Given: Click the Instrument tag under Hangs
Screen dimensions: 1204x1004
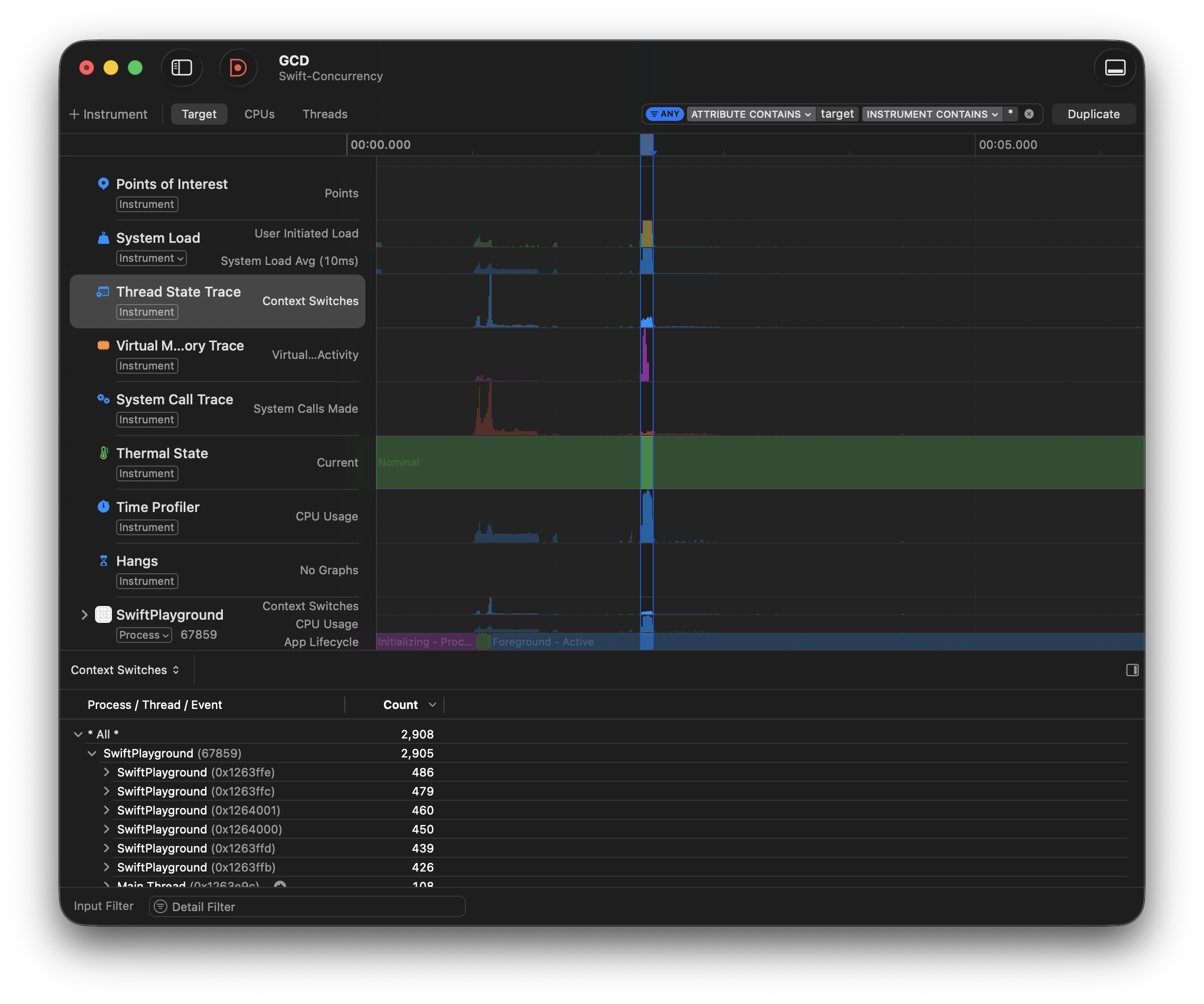Looking at the screenshot, I should [147, 581].
